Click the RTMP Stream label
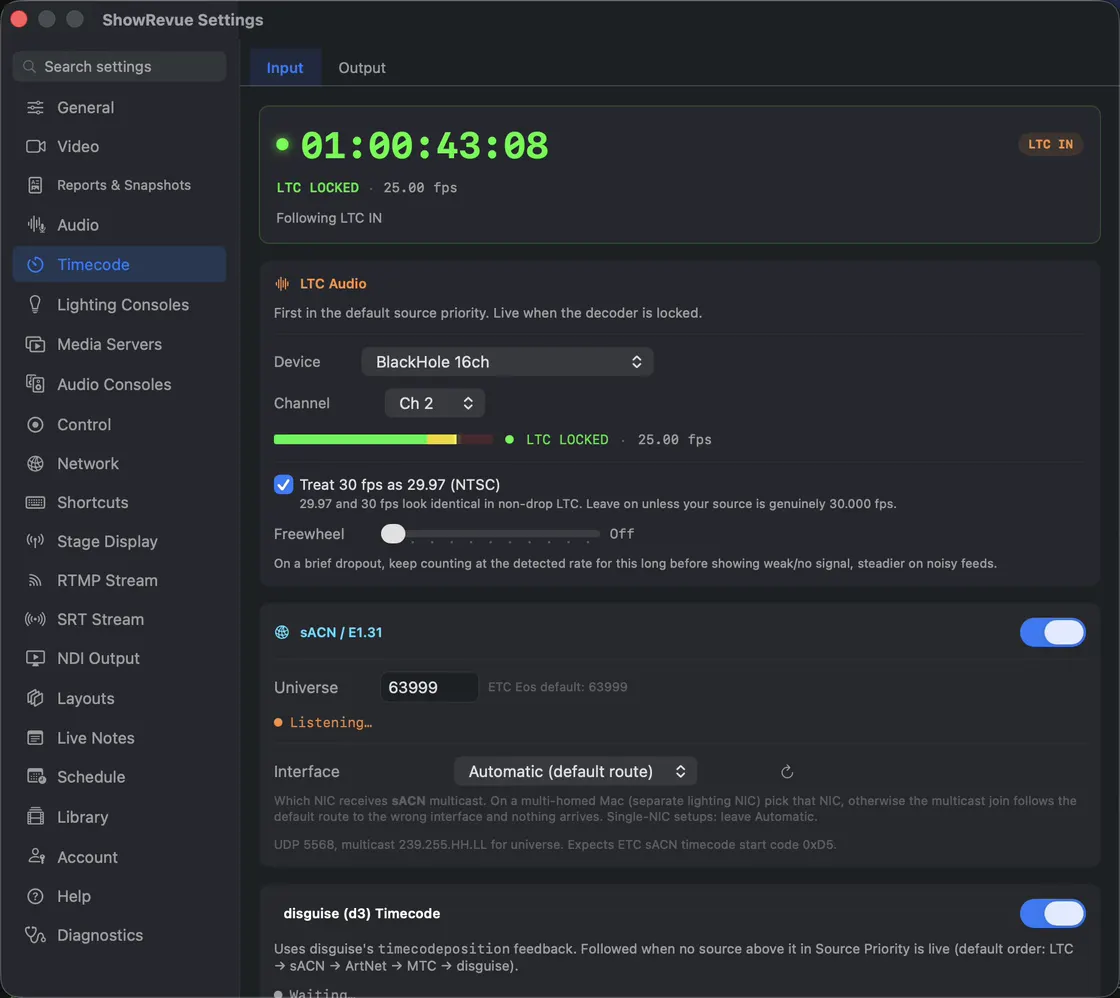Viewport: 1120px width, 998px height. pyautogui.click(x=107, y=581)
